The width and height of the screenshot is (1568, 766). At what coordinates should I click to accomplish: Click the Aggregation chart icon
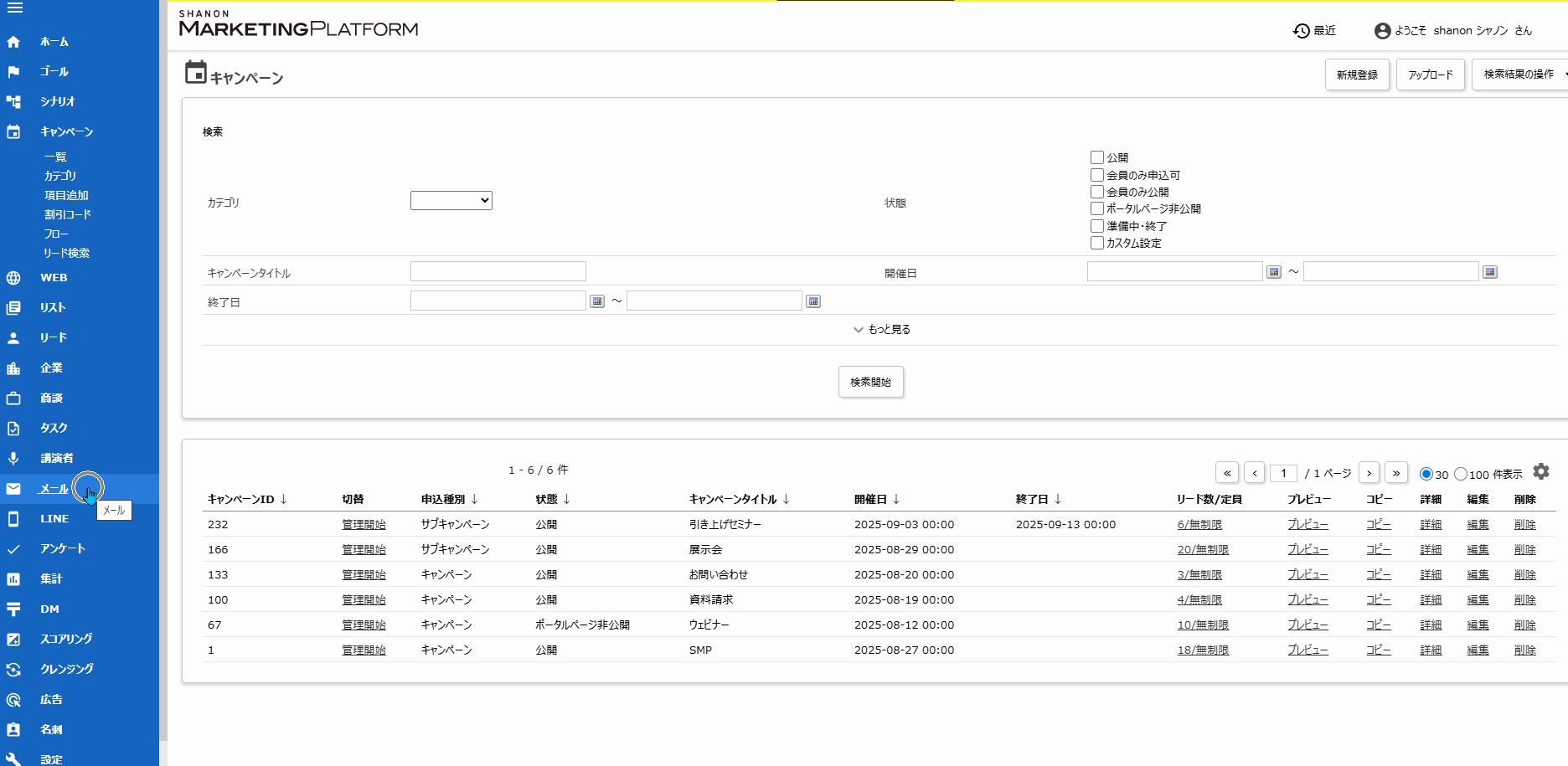click(13, 579)
